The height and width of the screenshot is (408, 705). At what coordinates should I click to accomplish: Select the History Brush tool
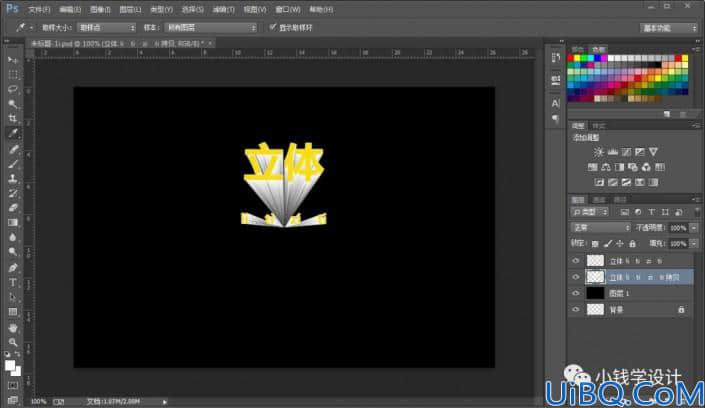[13, 193]
